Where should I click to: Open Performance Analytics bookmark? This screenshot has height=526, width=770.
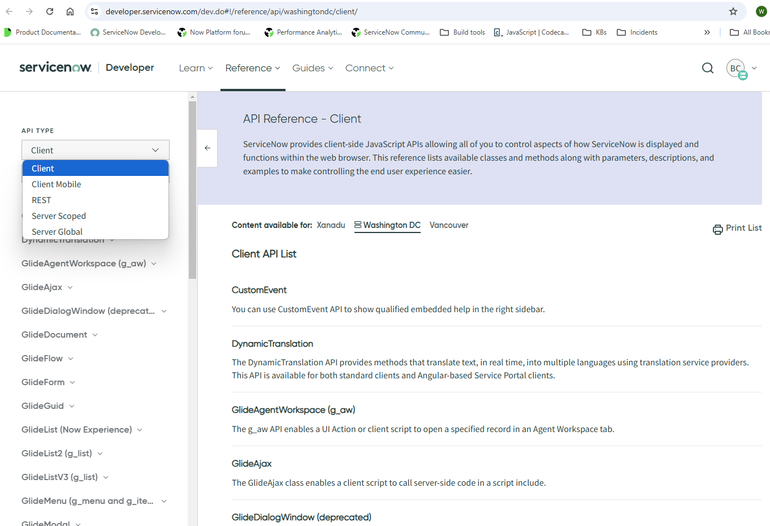click(x=303, y=32)
